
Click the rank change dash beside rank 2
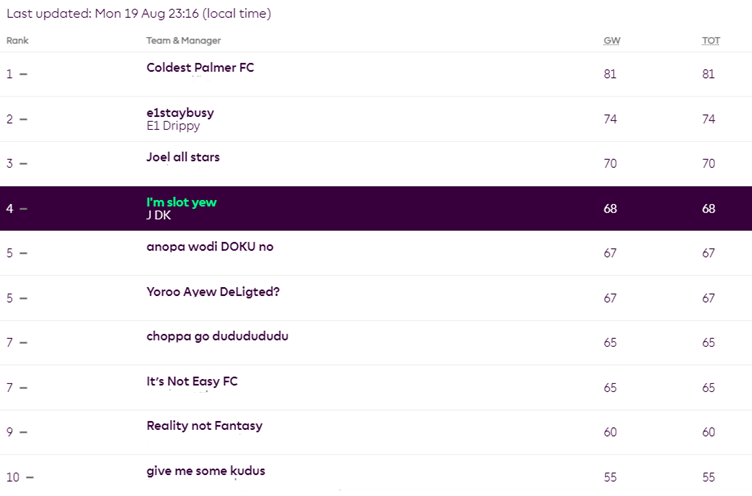[23, 120]
